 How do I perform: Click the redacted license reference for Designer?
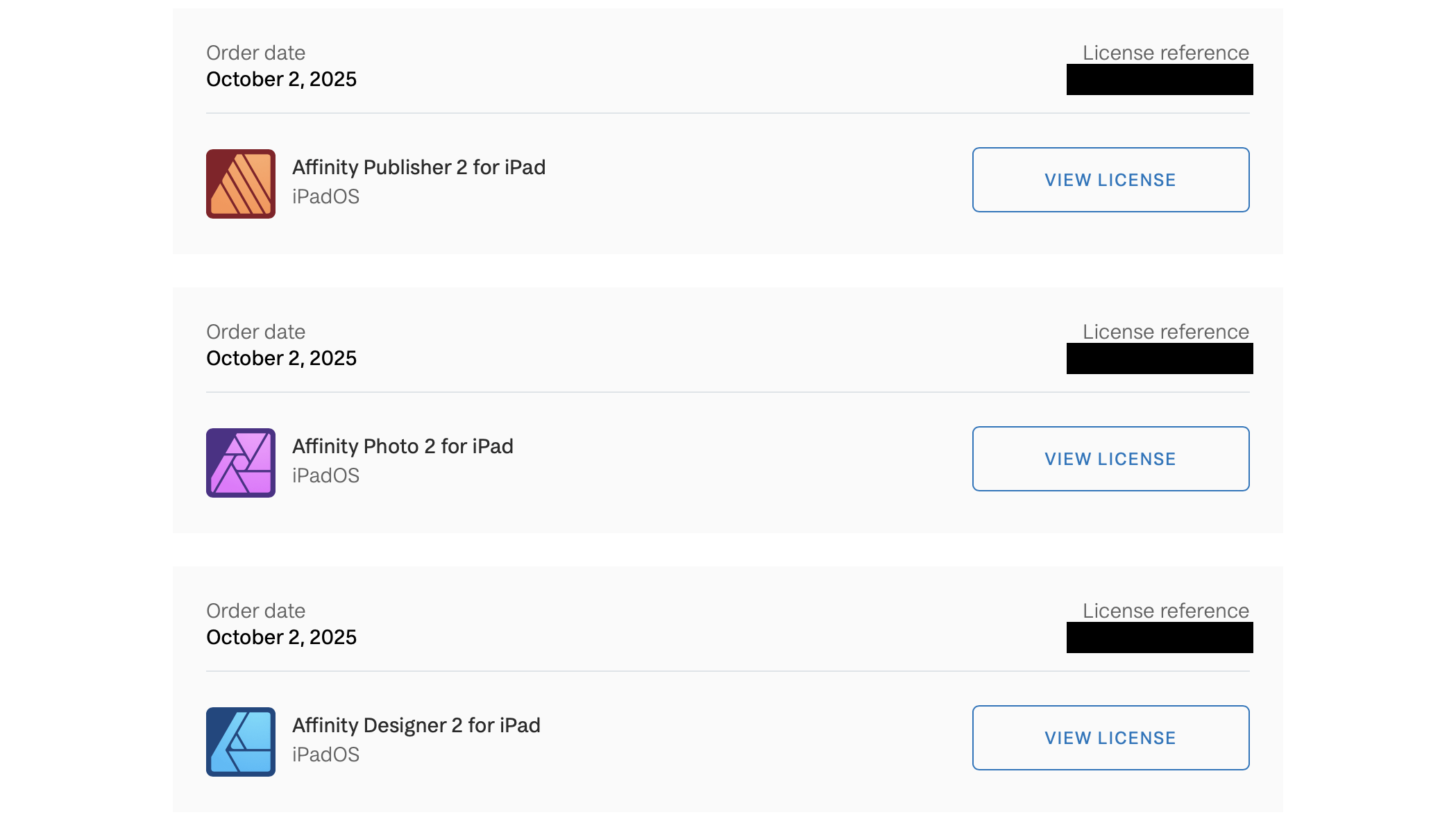[1159, 638]
